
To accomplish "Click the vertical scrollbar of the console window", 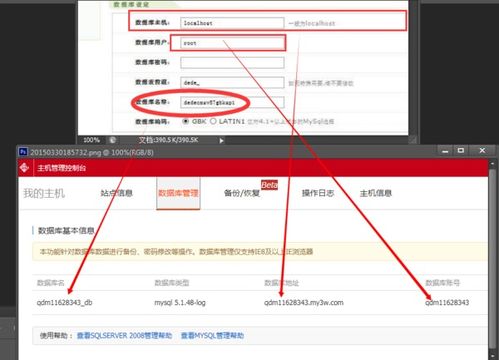I will [492, 260].
